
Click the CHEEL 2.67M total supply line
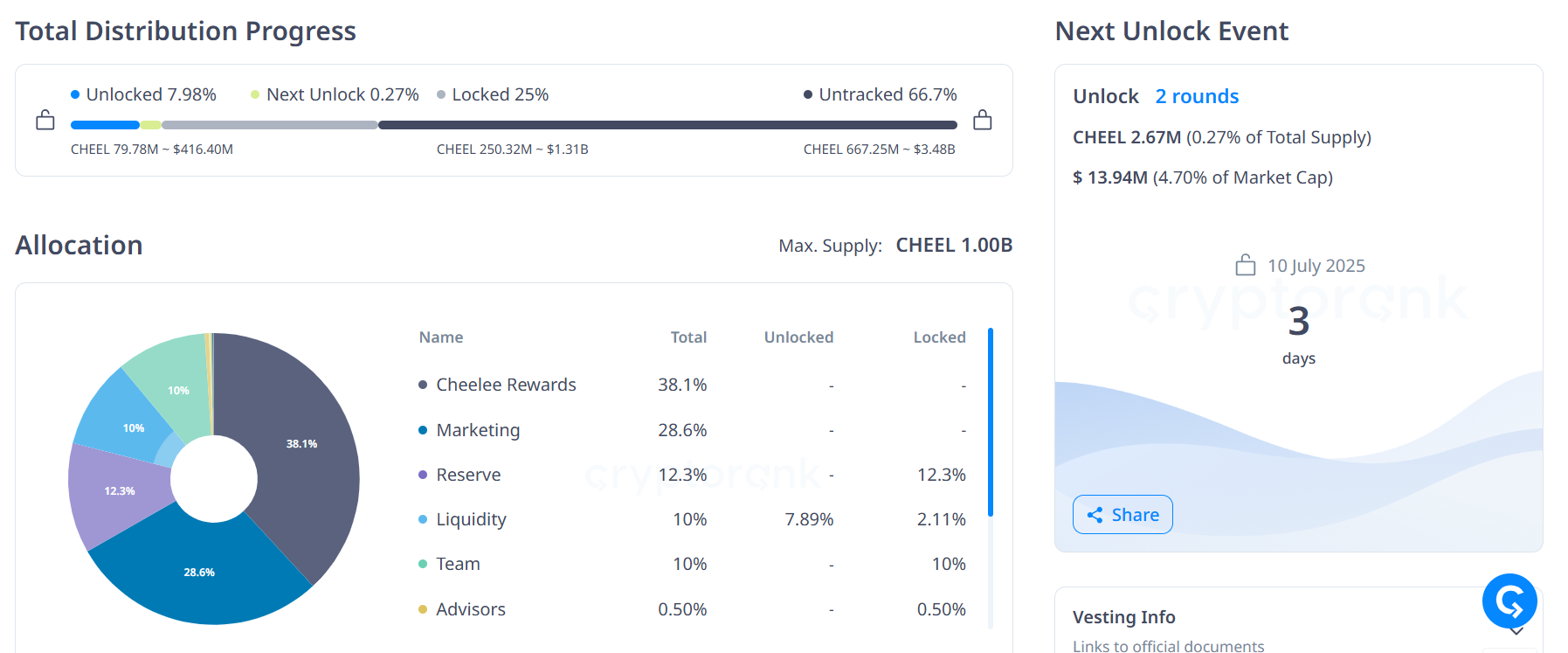coord(1222,137)
